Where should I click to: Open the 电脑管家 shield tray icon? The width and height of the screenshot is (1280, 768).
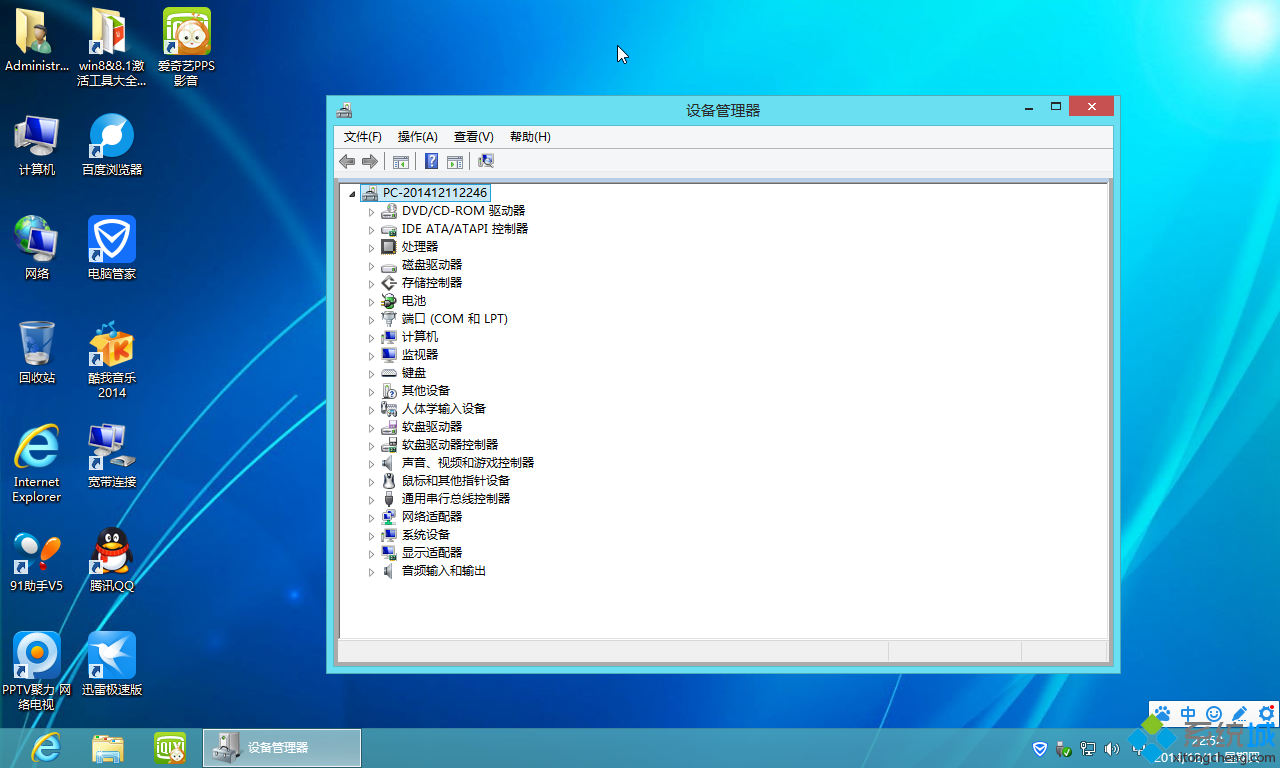(x=1040, y=748)
